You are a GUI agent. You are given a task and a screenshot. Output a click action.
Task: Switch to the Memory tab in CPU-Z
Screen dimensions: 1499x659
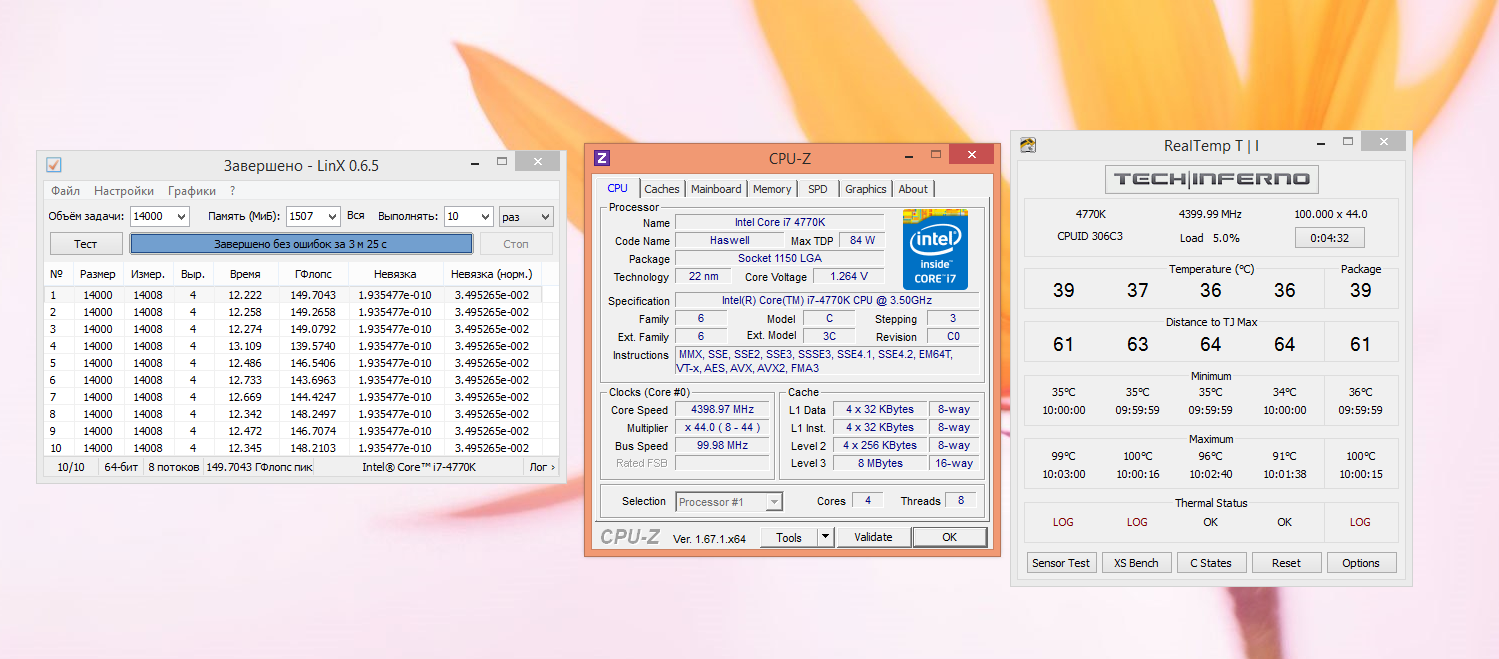[x=772, y=189]
